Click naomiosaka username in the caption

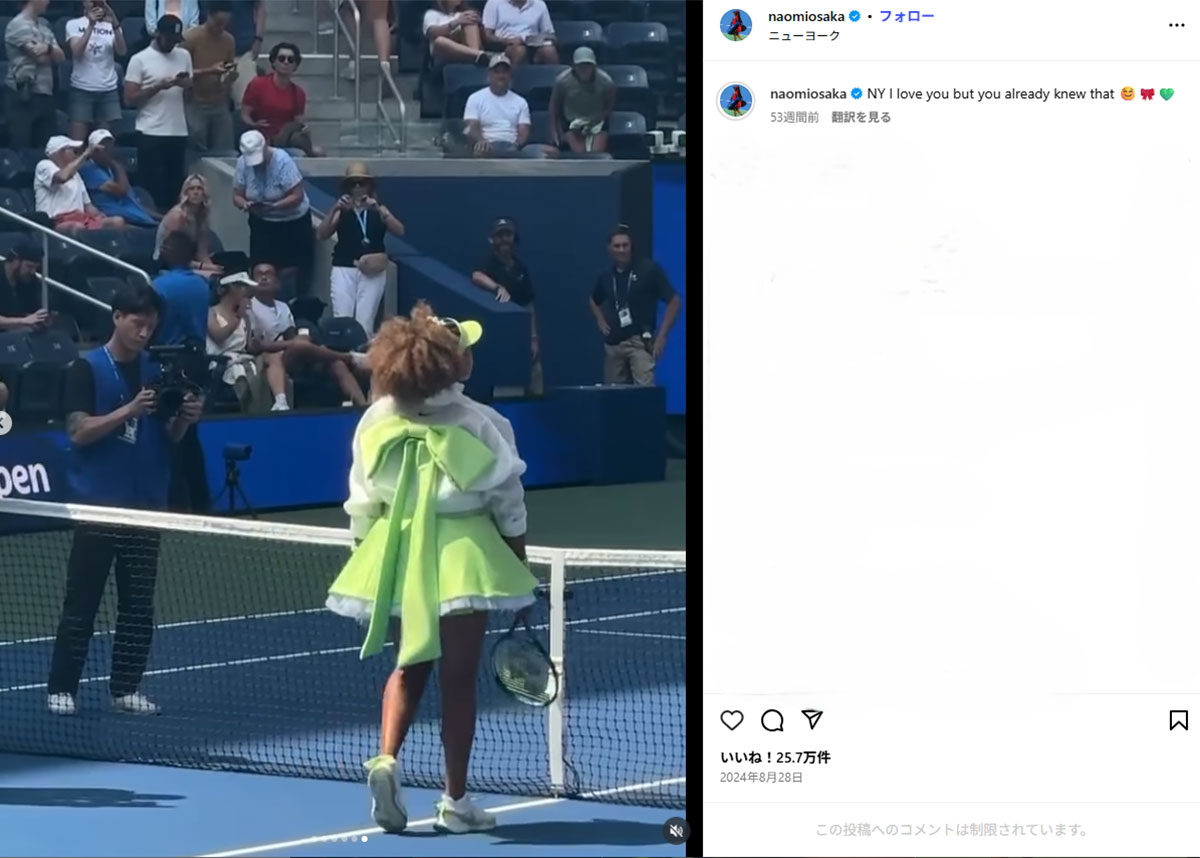[808, 93]
